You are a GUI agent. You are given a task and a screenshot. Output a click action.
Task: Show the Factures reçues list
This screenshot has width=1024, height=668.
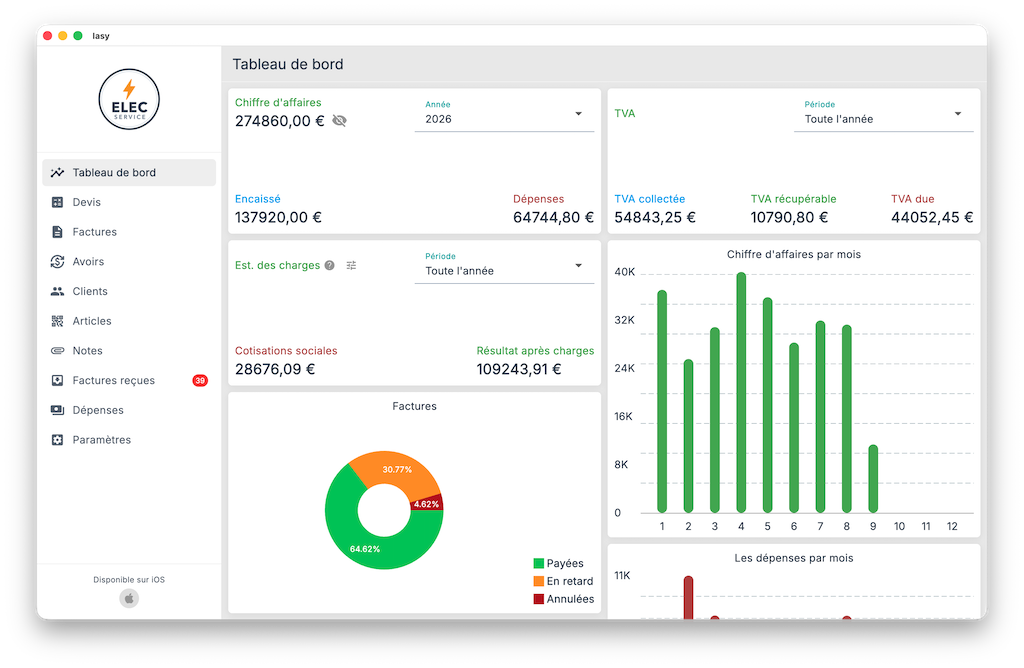tap(129, 381)
